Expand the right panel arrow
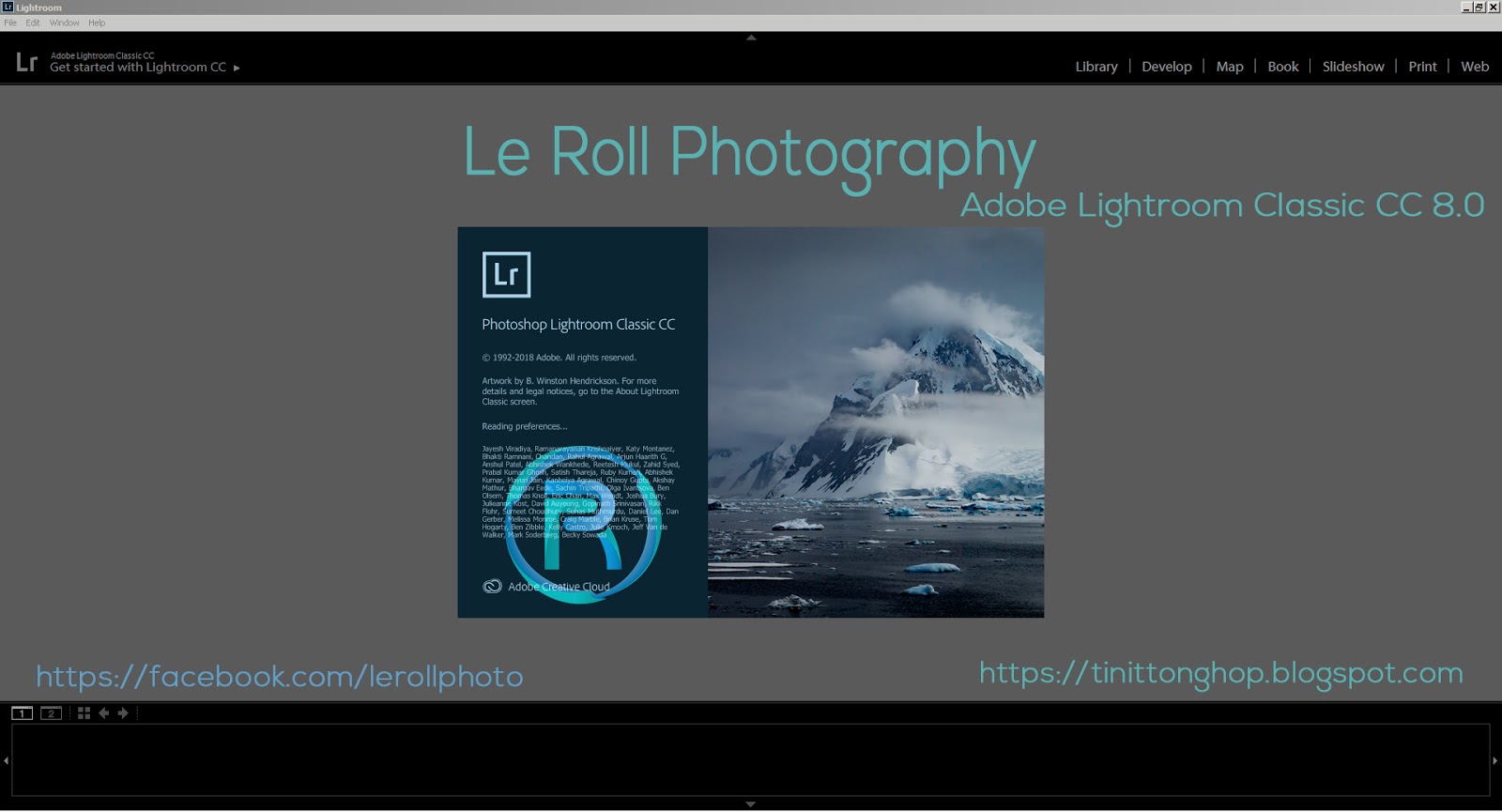Viewport: 1502px width, 812px height. [x=1495, y=760]
